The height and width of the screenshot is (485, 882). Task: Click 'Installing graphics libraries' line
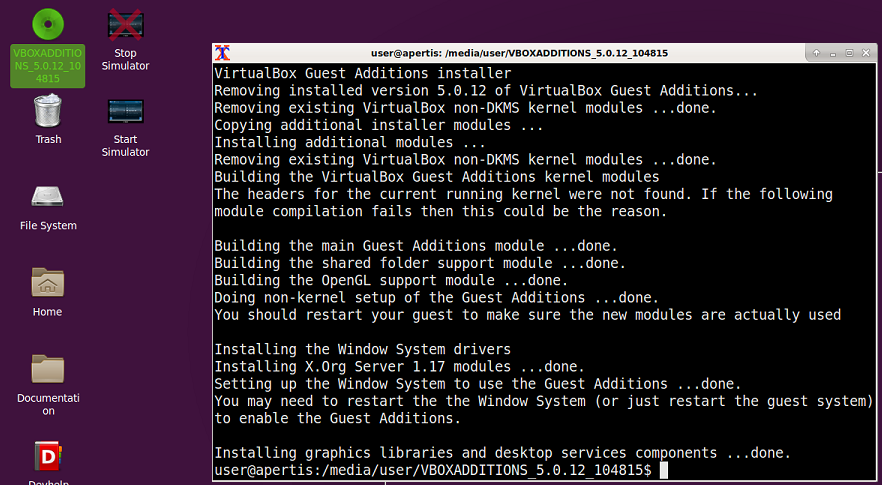click(x=502, y=453)
